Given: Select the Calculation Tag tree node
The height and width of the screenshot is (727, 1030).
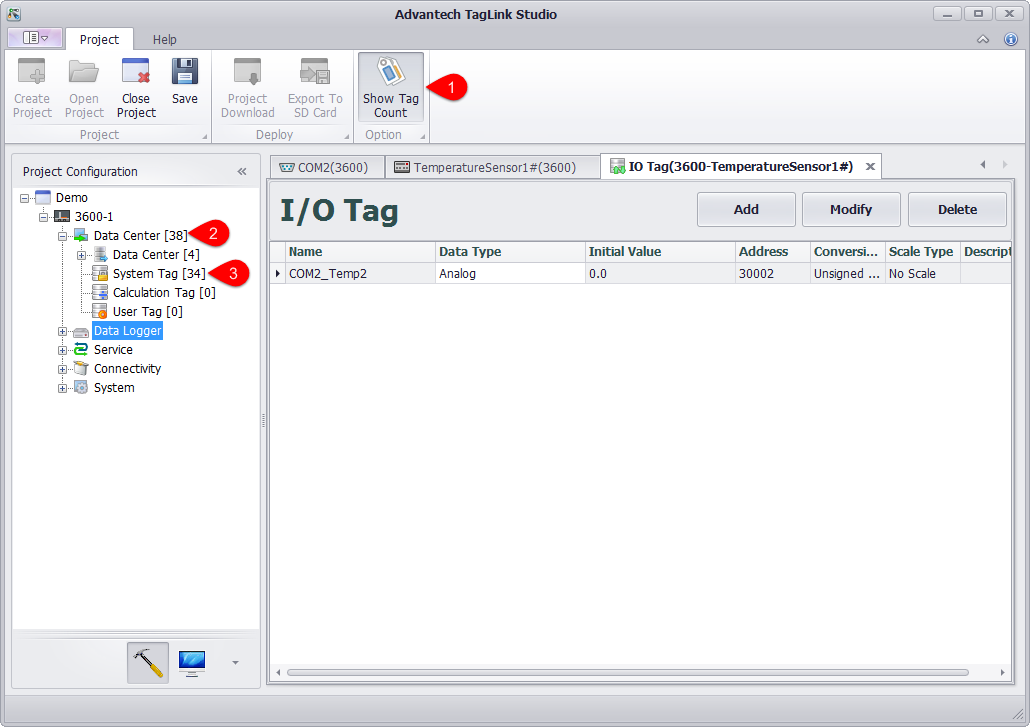Looking at the screenshot, I should point(163,293).
